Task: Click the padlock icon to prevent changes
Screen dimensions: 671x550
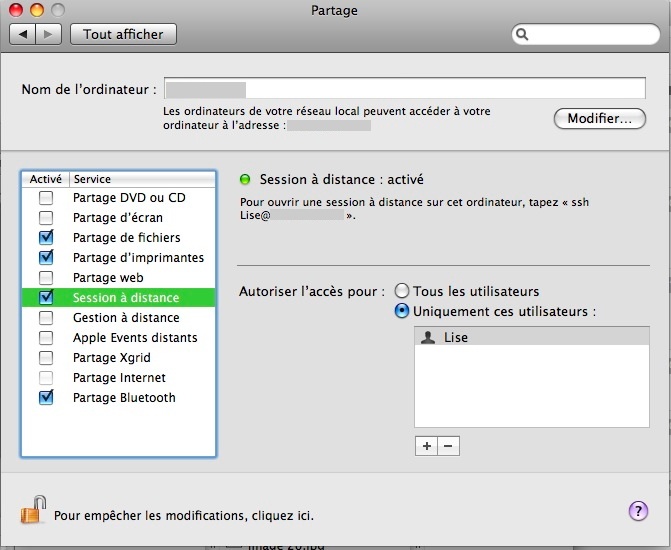Action: tap(34, 510)
